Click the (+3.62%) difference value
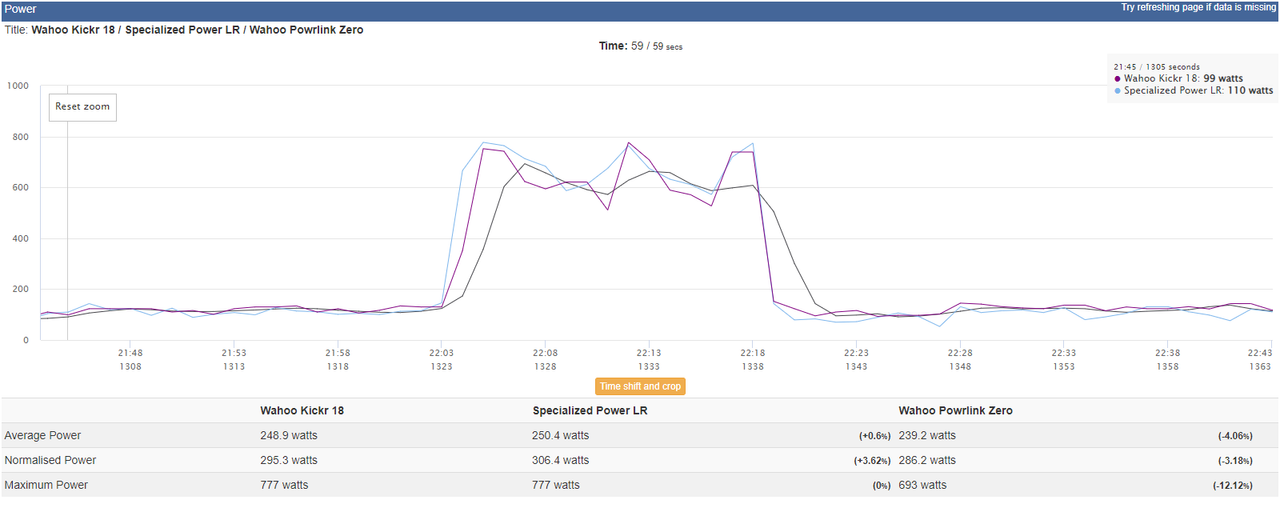The image size is (1280, 508). pyautogui.click(x=874, y=461)
